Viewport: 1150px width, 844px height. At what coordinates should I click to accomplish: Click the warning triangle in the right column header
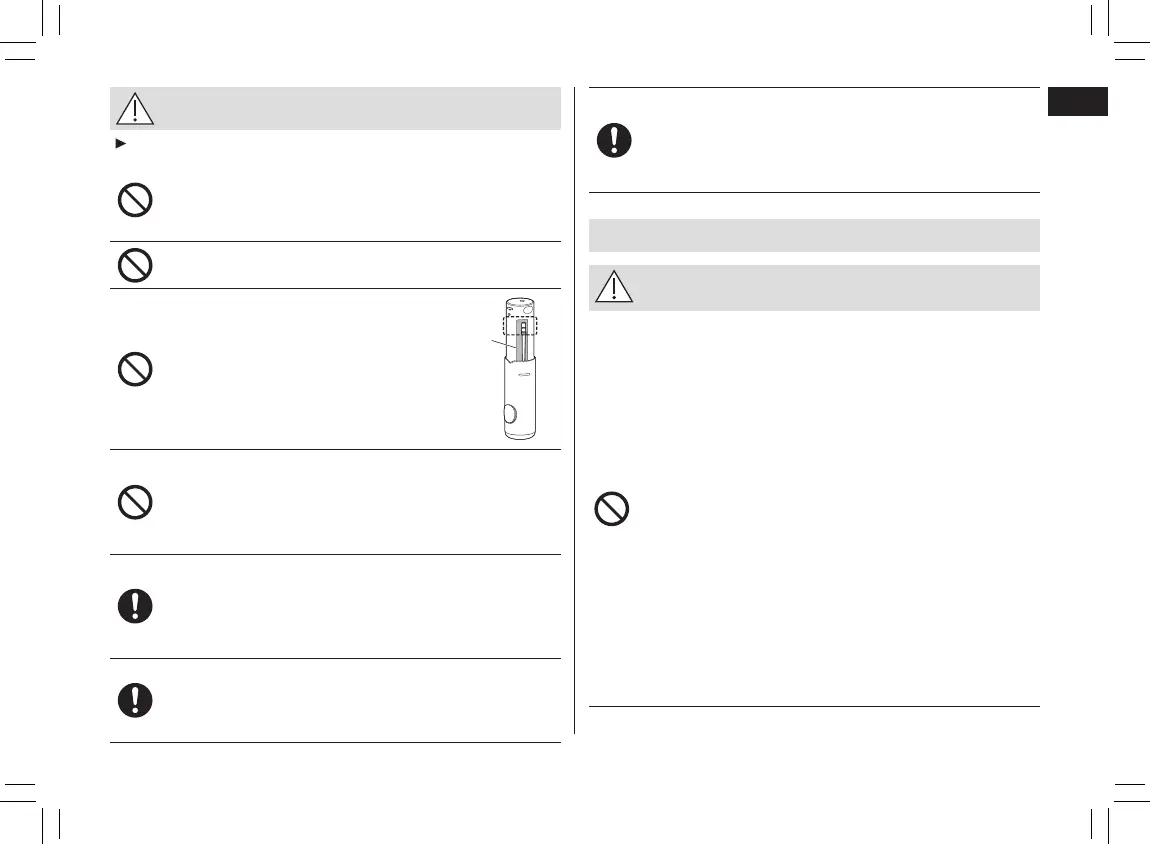614,288
